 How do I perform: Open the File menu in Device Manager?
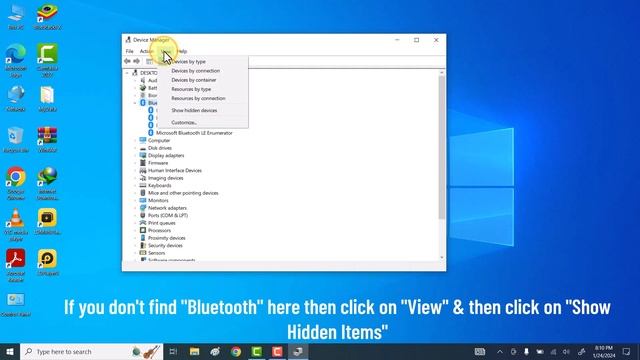[x=129, y=51]
